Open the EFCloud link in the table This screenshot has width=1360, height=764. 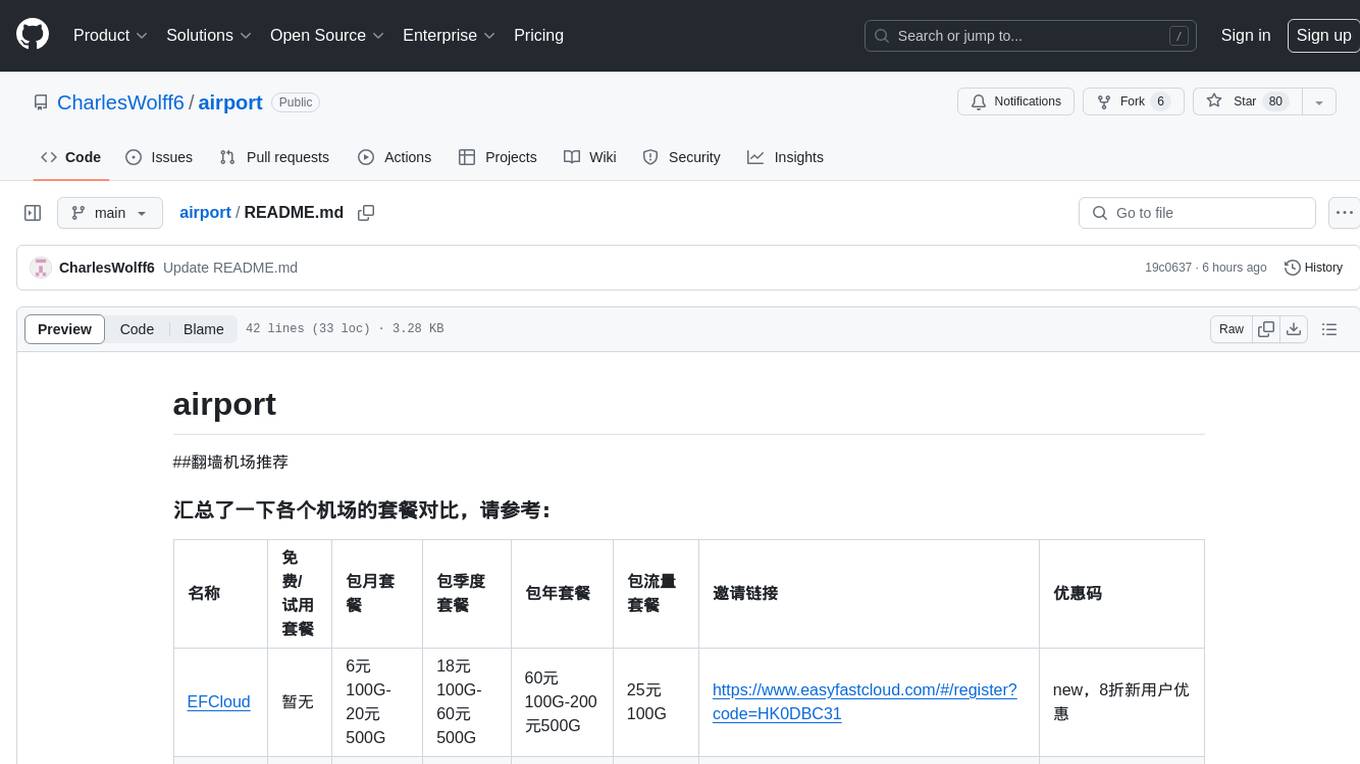pyautogui.click(x=219, y=702)
